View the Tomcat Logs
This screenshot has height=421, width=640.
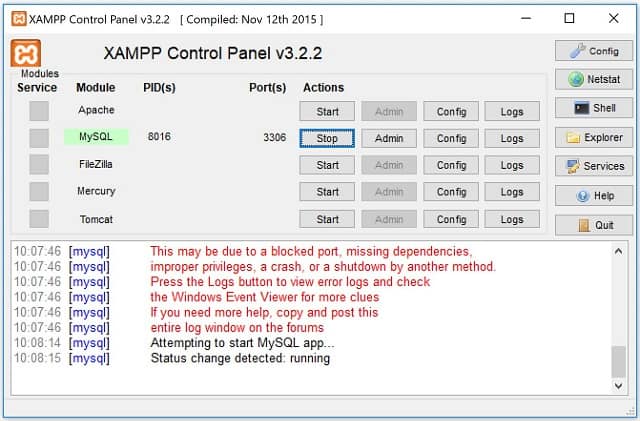pos(512,219)
